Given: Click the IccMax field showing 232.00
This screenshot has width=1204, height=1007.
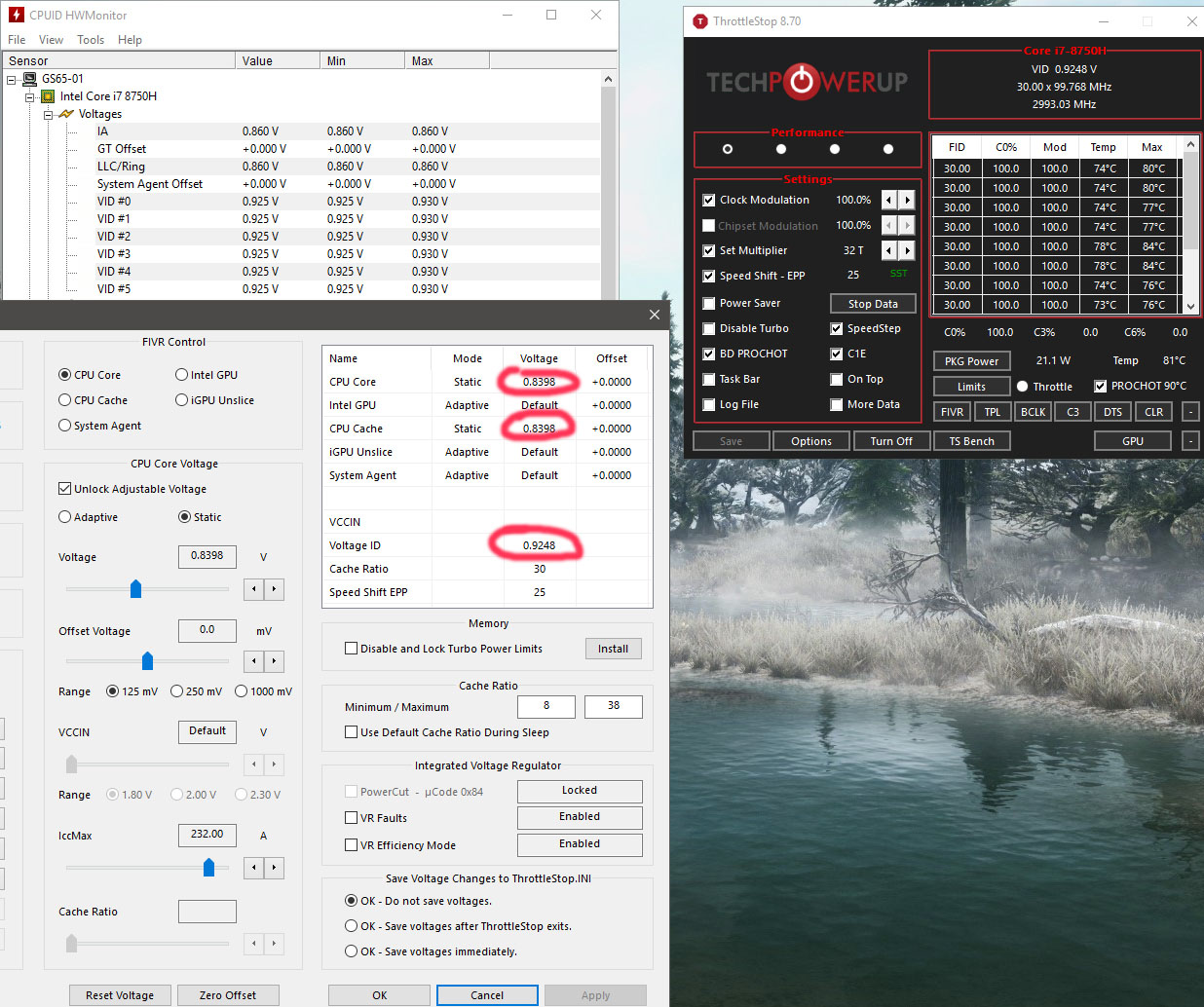Looking at the screenshot, I should pos(207,835).
